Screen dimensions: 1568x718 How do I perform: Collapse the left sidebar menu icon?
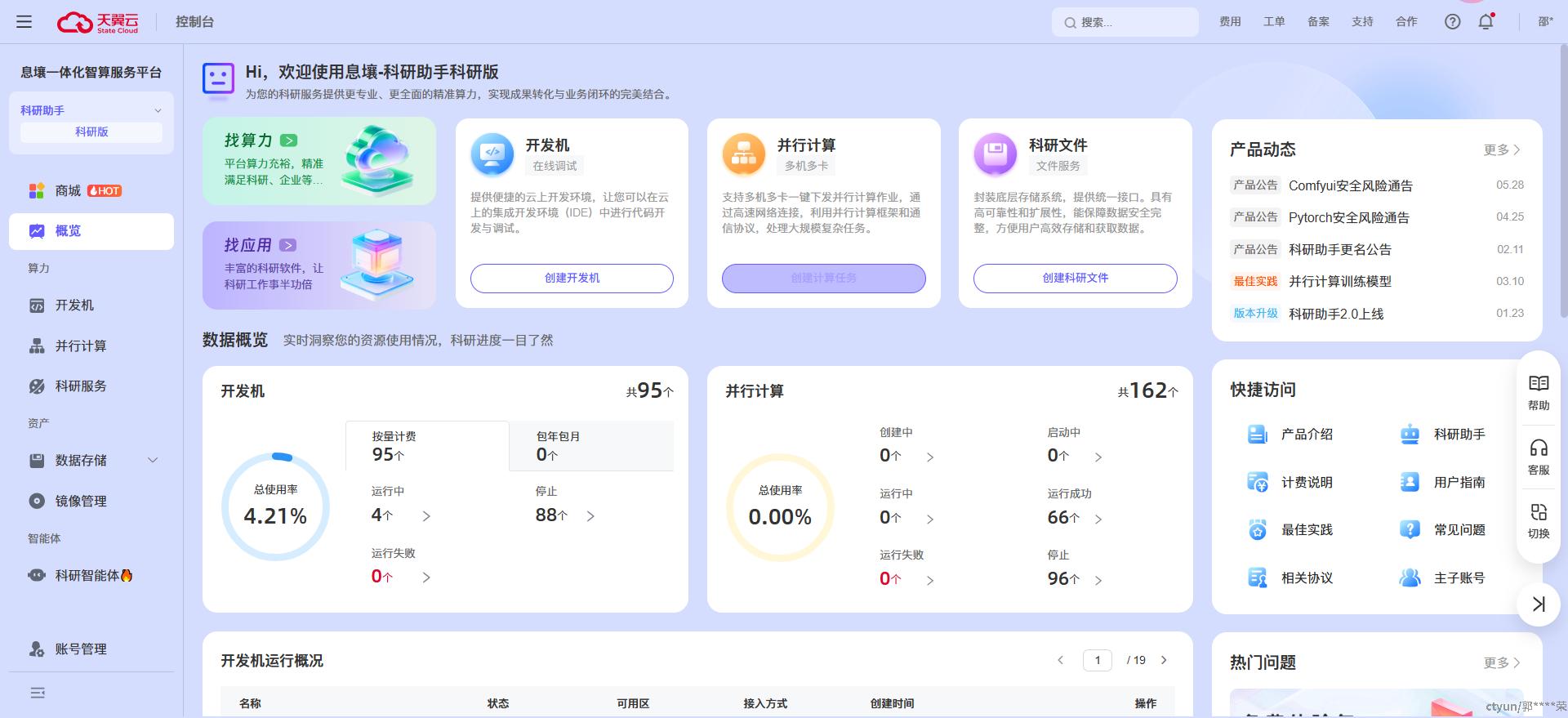[38, 693]
